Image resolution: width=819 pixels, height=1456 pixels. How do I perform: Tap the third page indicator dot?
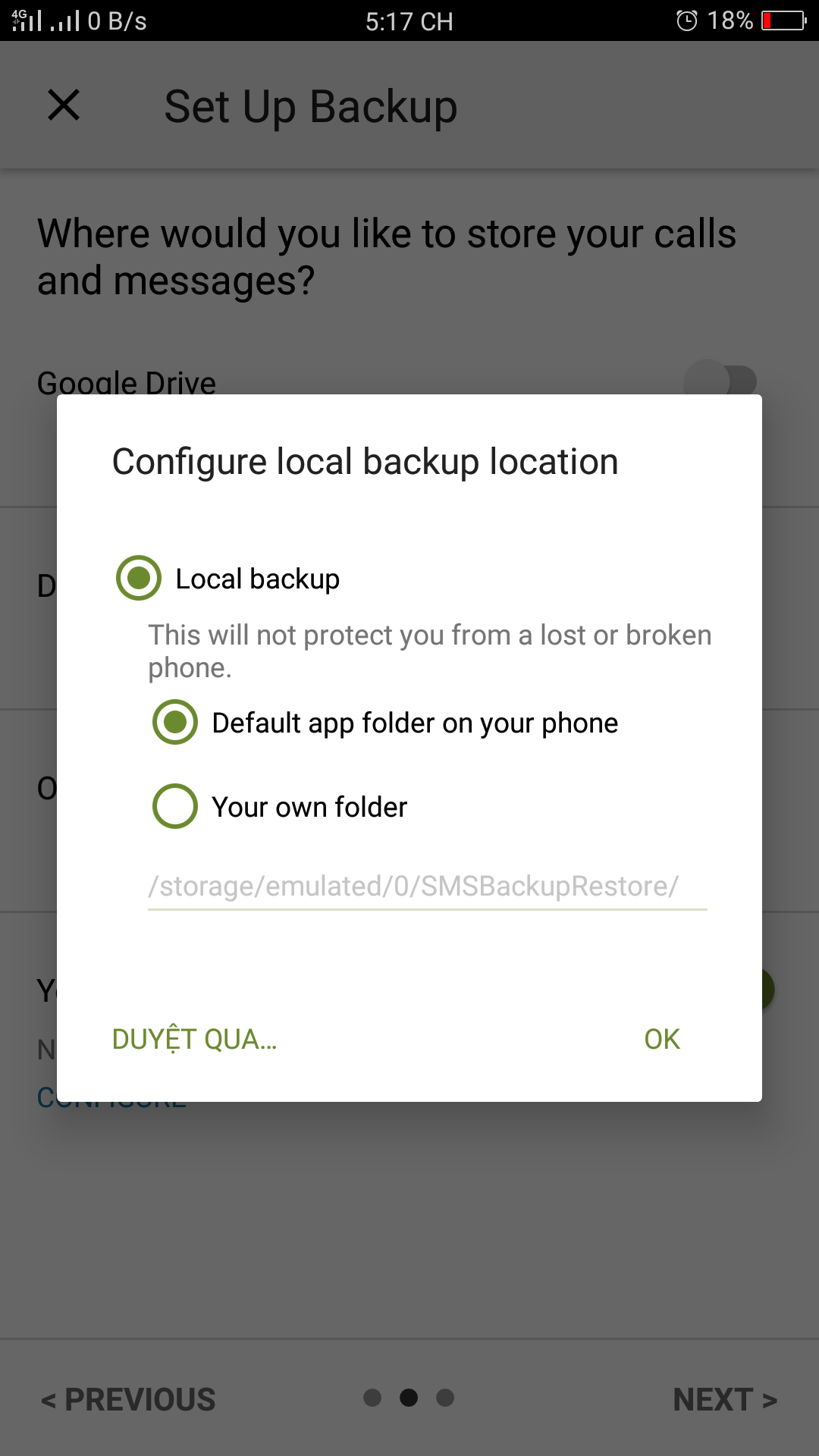tap(445, 1398)
